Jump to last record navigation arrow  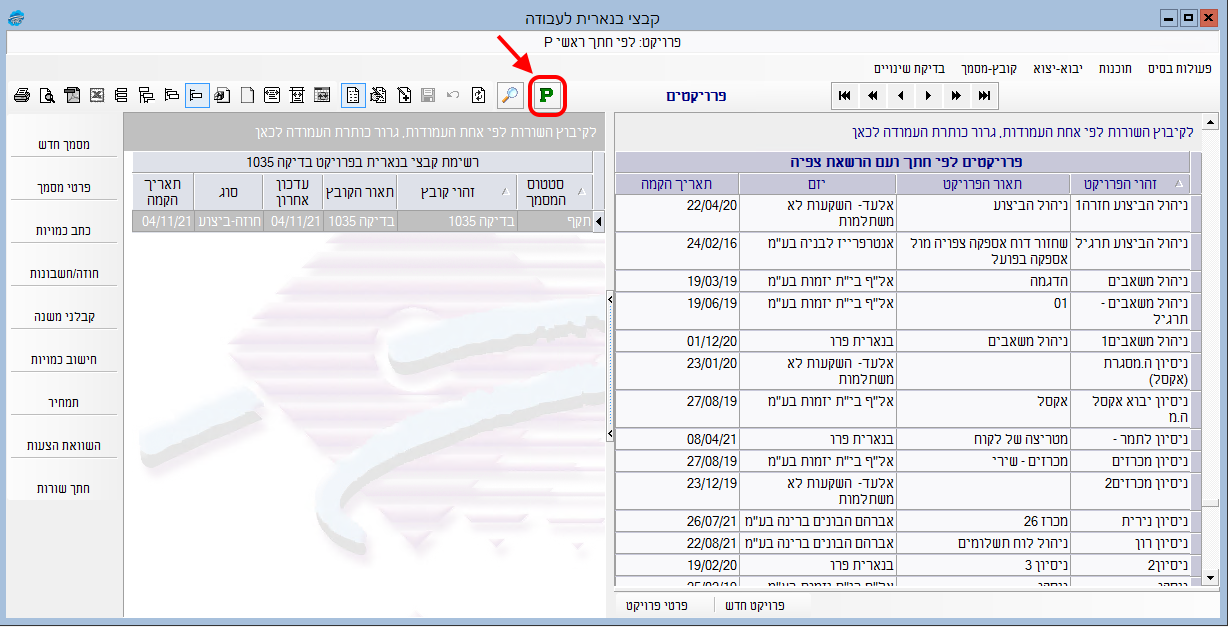point(985,96)
